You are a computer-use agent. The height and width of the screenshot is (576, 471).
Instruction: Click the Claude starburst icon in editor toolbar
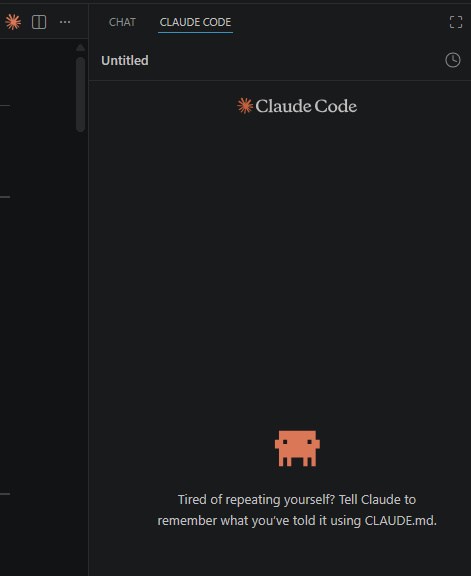click(13, 22)
